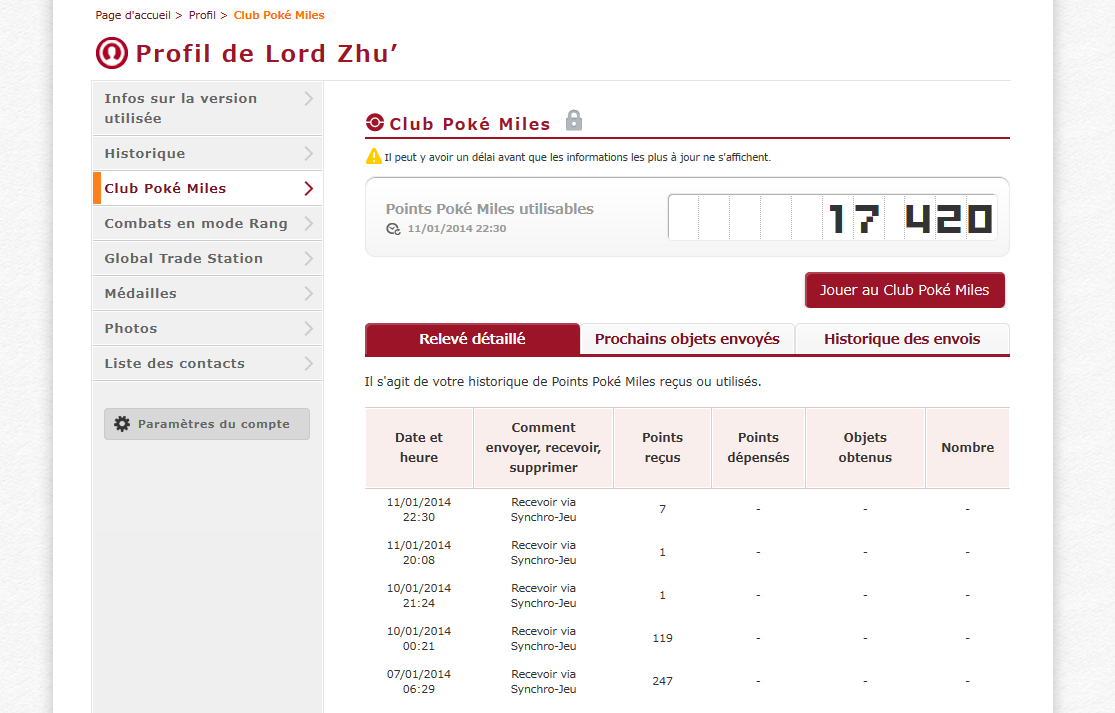The image size is (1115, 713).
Task: Click the date cell 10/01/2014 00:21
Action: tap(419, 638)
